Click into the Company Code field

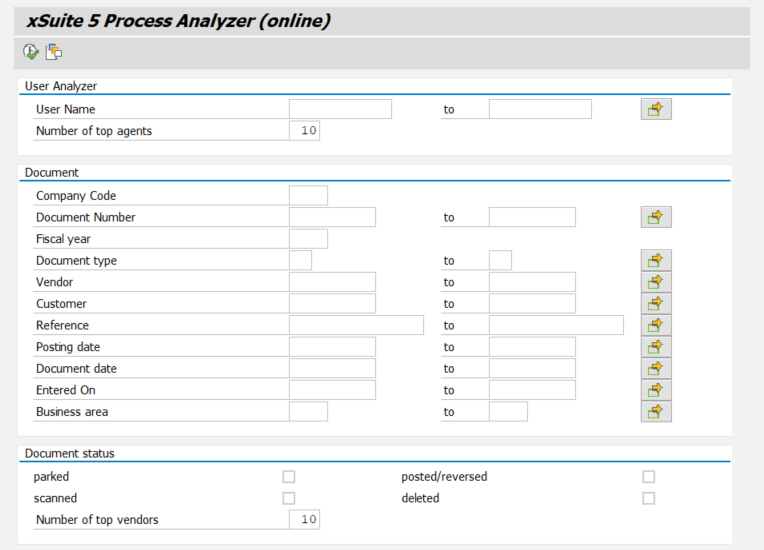pyautogui.click(x=308, y=195)
